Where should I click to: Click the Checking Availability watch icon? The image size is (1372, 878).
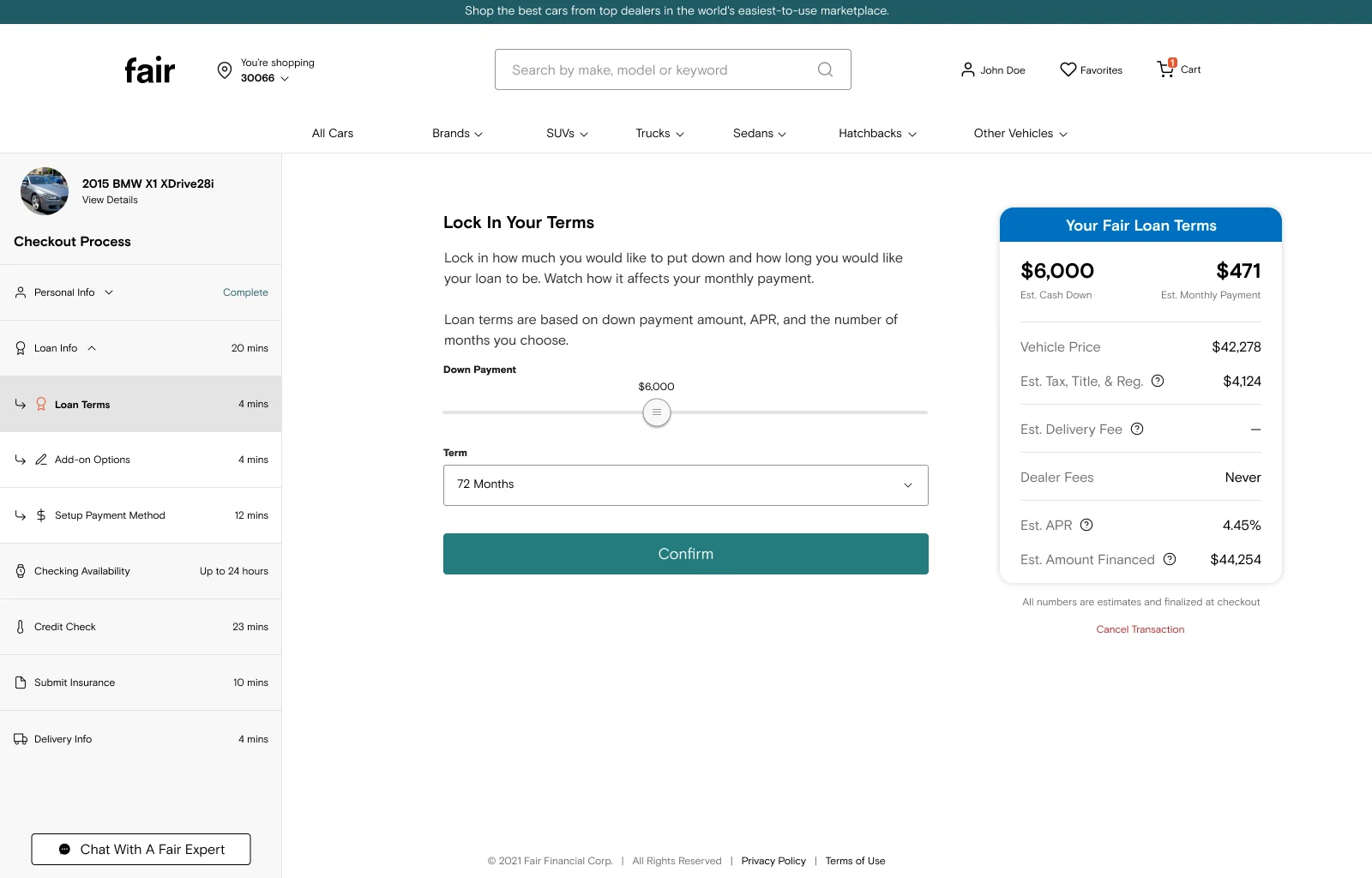tap(21, 571)
